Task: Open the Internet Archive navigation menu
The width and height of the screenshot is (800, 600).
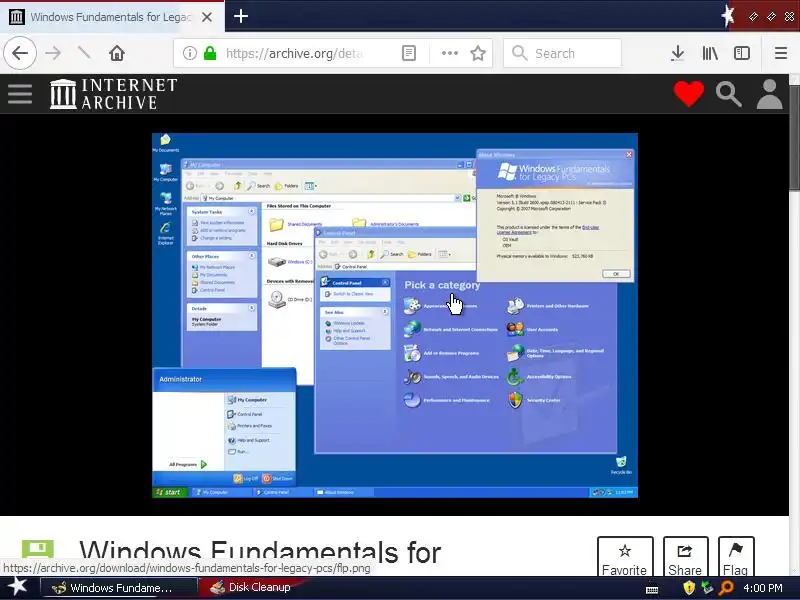Action: [20, 94]
